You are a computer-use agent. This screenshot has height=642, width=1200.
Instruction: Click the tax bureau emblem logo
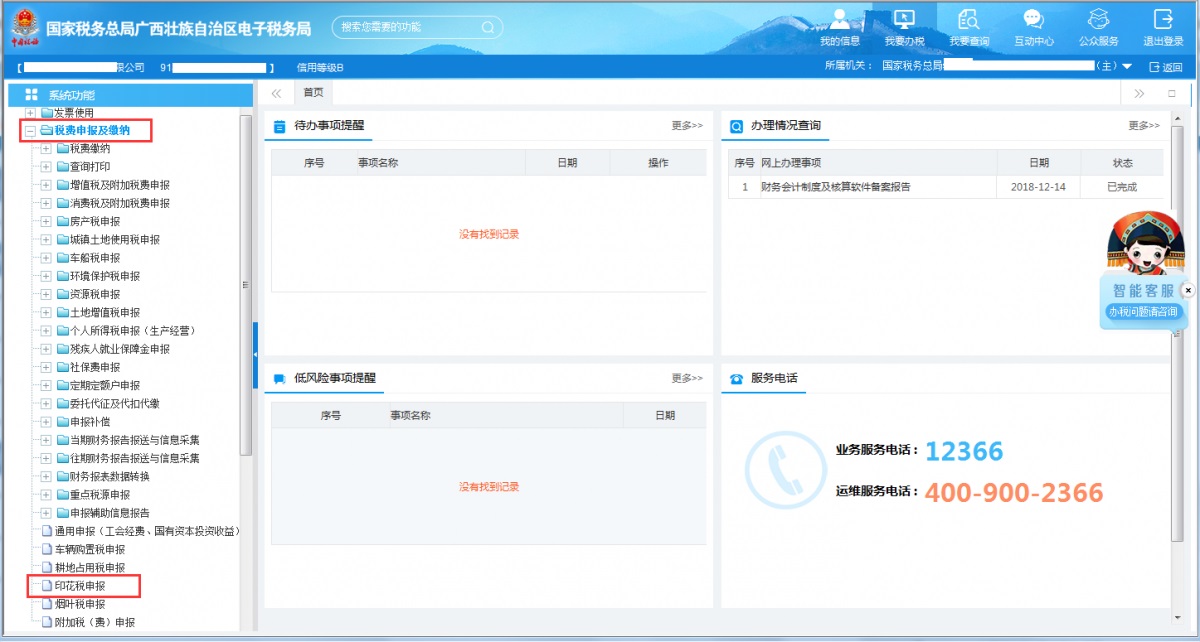tap(24, 28)
